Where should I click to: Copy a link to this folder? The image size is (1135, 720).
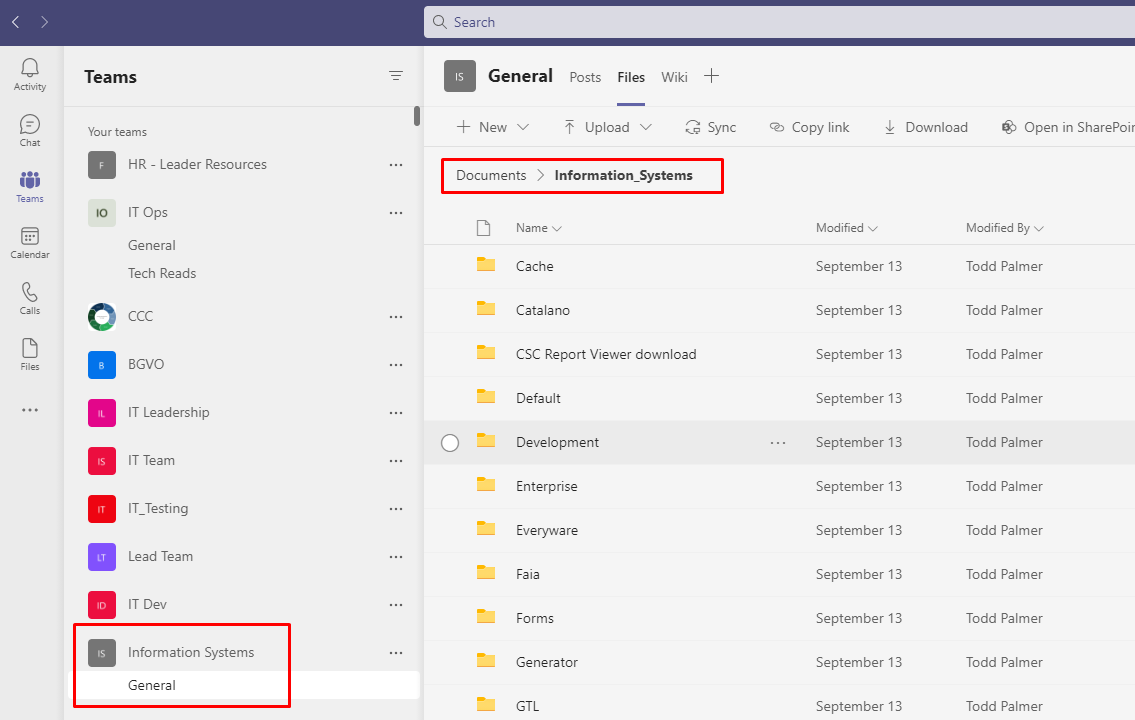tap(809, 127)
